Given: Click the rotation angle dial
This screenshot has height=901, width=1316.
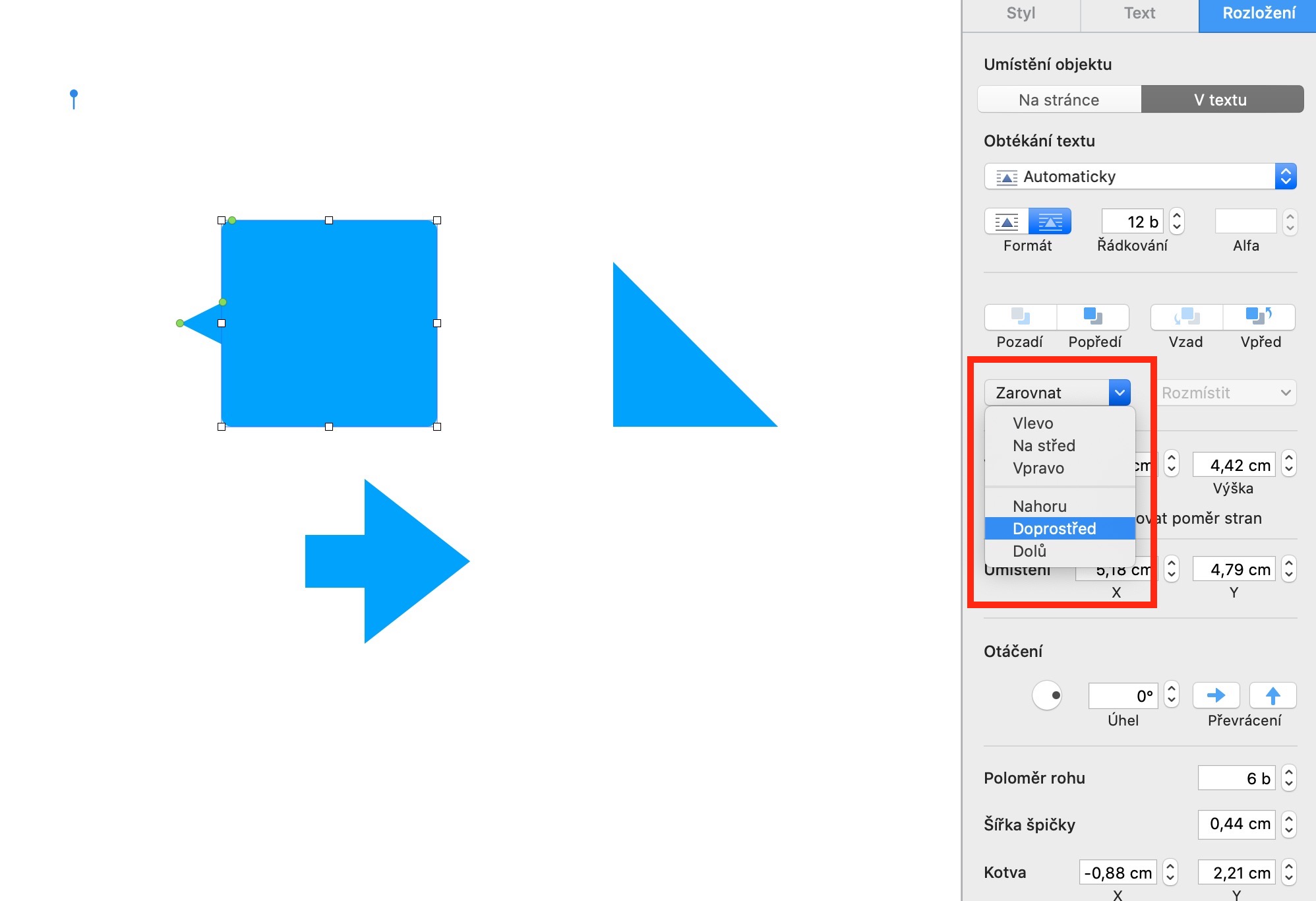Looking at the screenshot, I should pos(1047,695).
